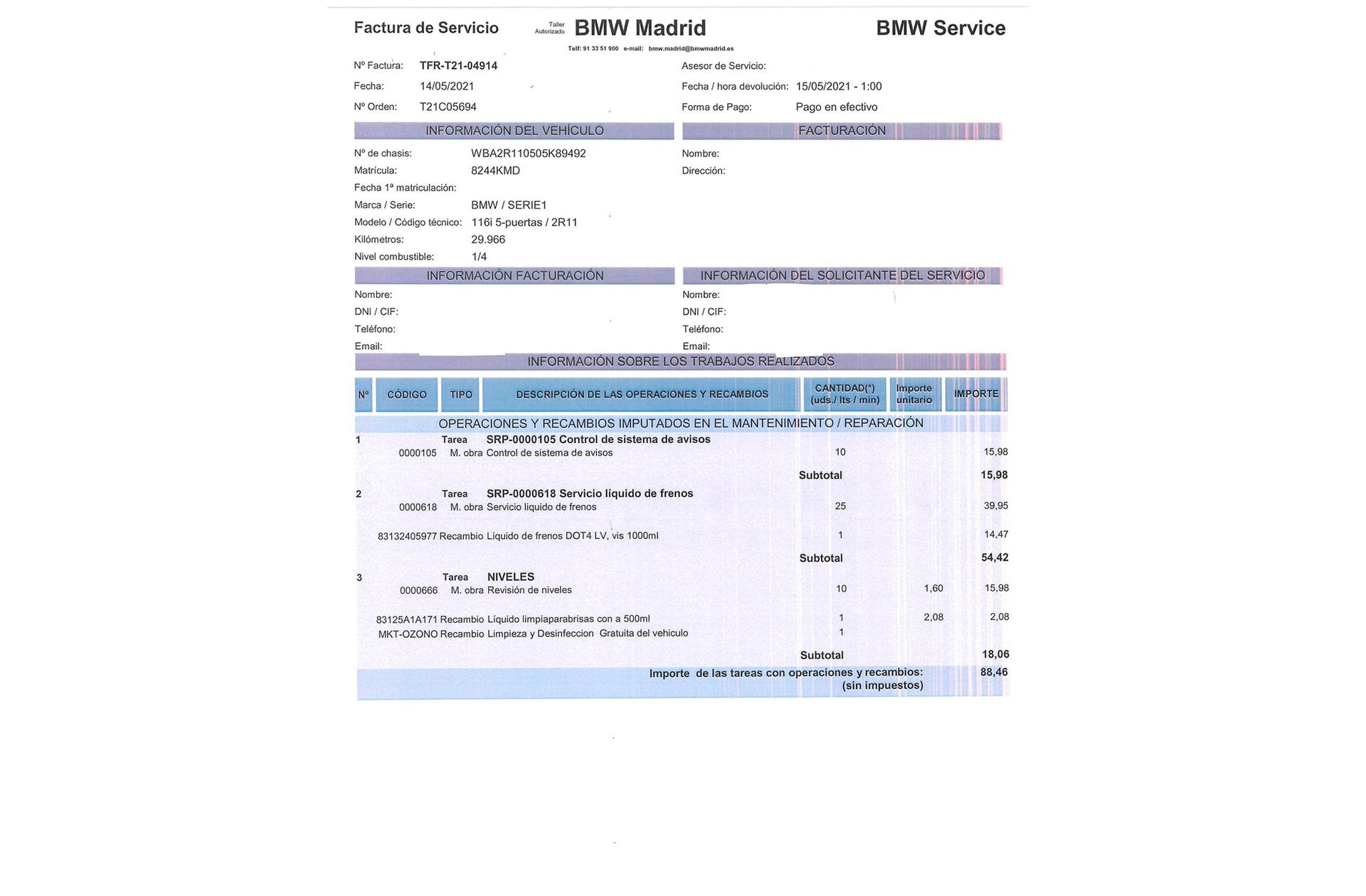The height and width of the screenshot is (896, 1366).
Task: Click the 'Revisión de niveles' description
Action: 529,590
